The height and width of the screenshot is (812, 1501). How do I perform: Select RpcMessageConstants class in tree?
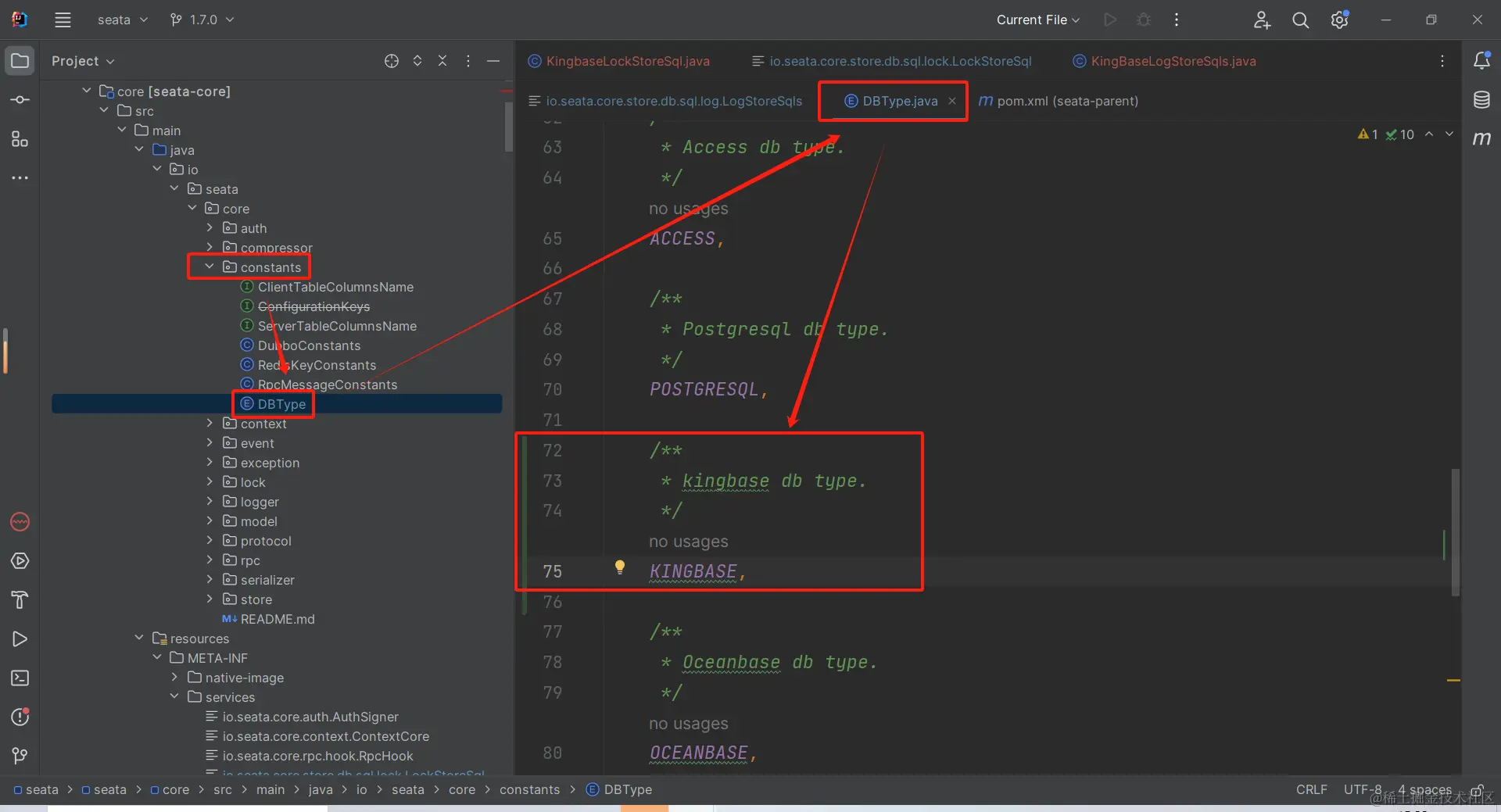coord(328,385)
